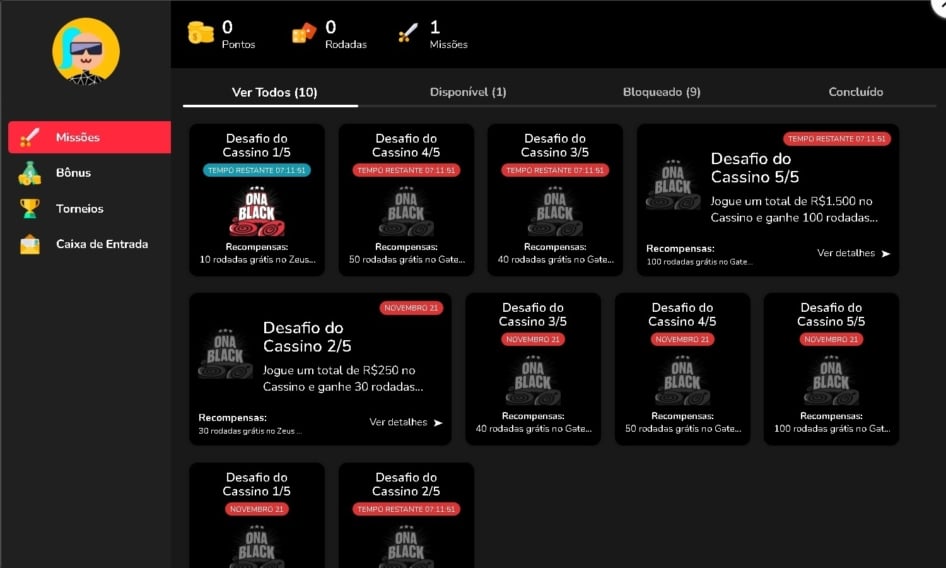Click '100 rodadas grátis no Gate...' in large 5/5 card

click(x=699, y=262)
